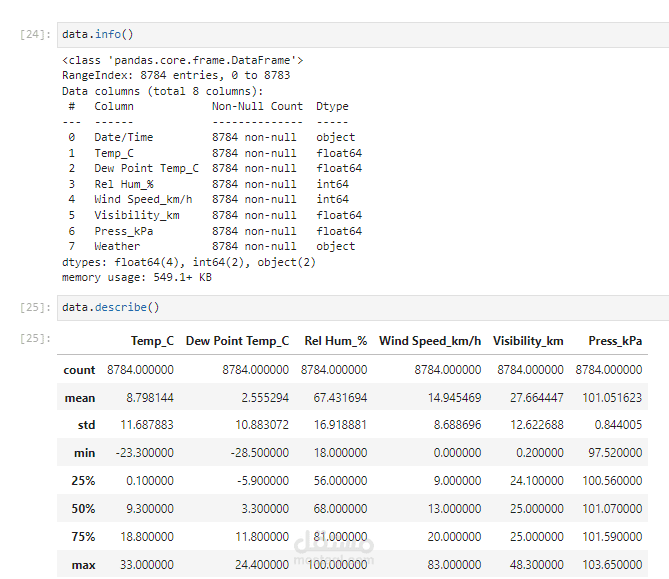The image size is (669, 579).
Task: Click mean Visibility value 27.664447
Action: (537, 398)
